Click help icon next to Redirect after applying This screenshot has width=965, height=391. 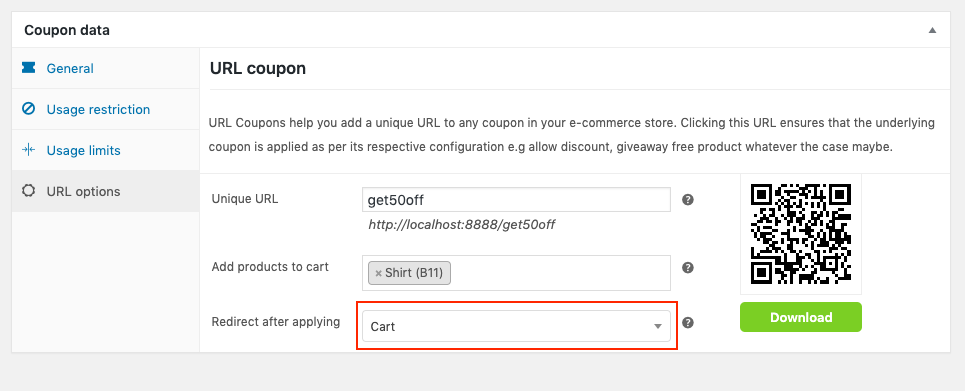coord(688,323)
